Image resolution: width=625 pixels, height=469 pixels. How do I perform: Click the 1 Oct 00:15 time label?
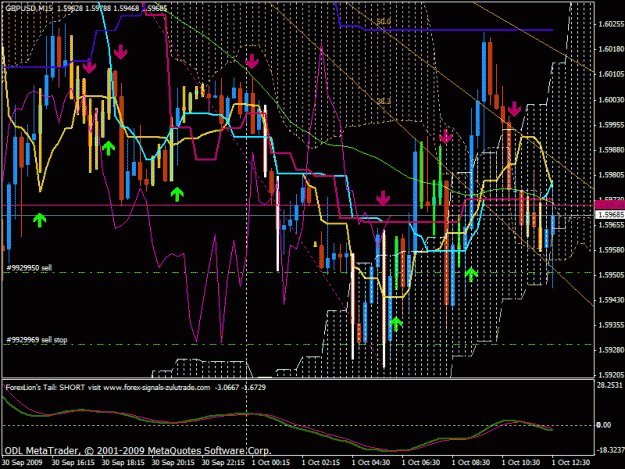pyautogui.click(x=271, y=463)
